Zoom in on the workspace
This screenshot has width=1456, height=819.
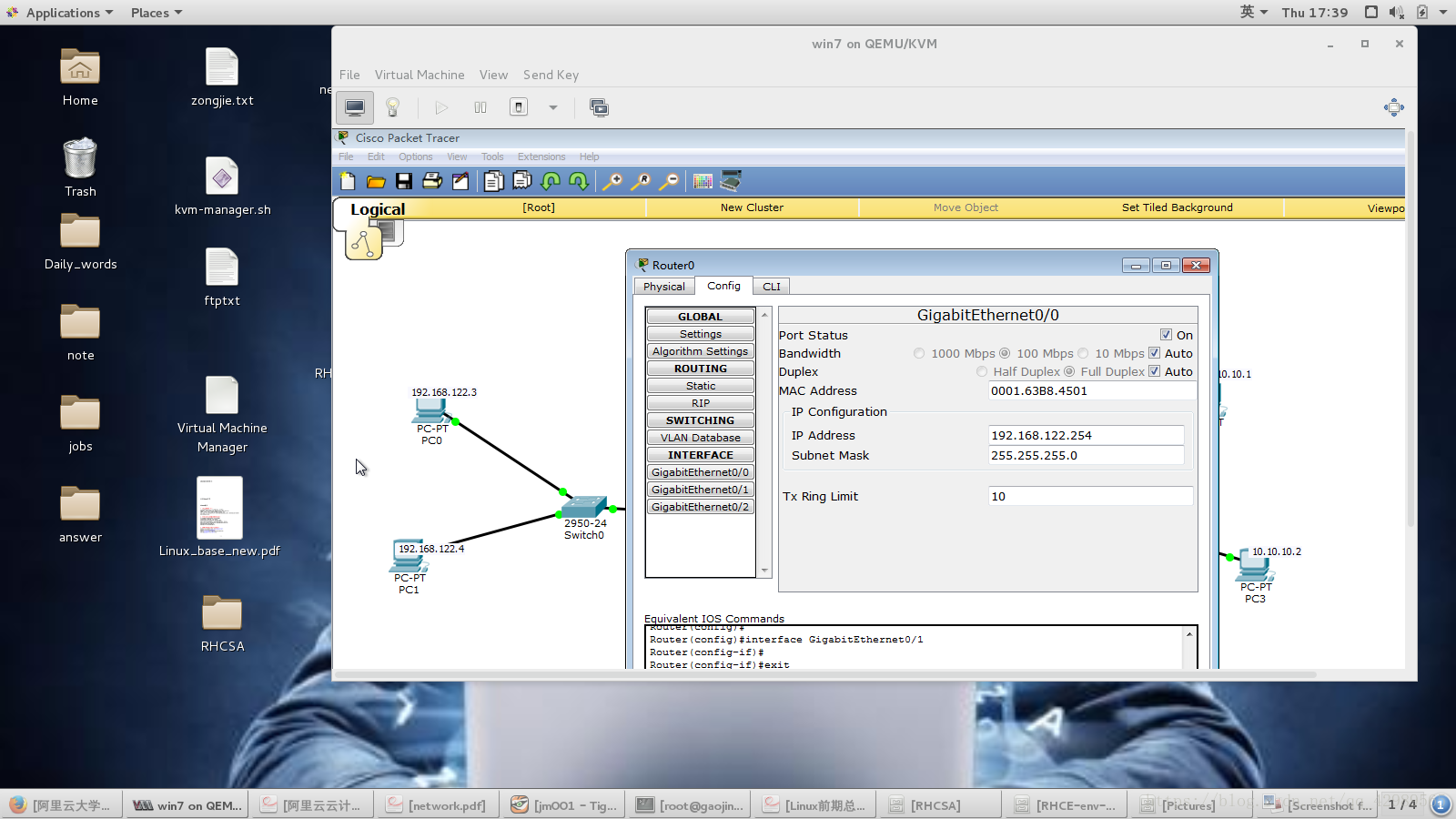[612, 181]
